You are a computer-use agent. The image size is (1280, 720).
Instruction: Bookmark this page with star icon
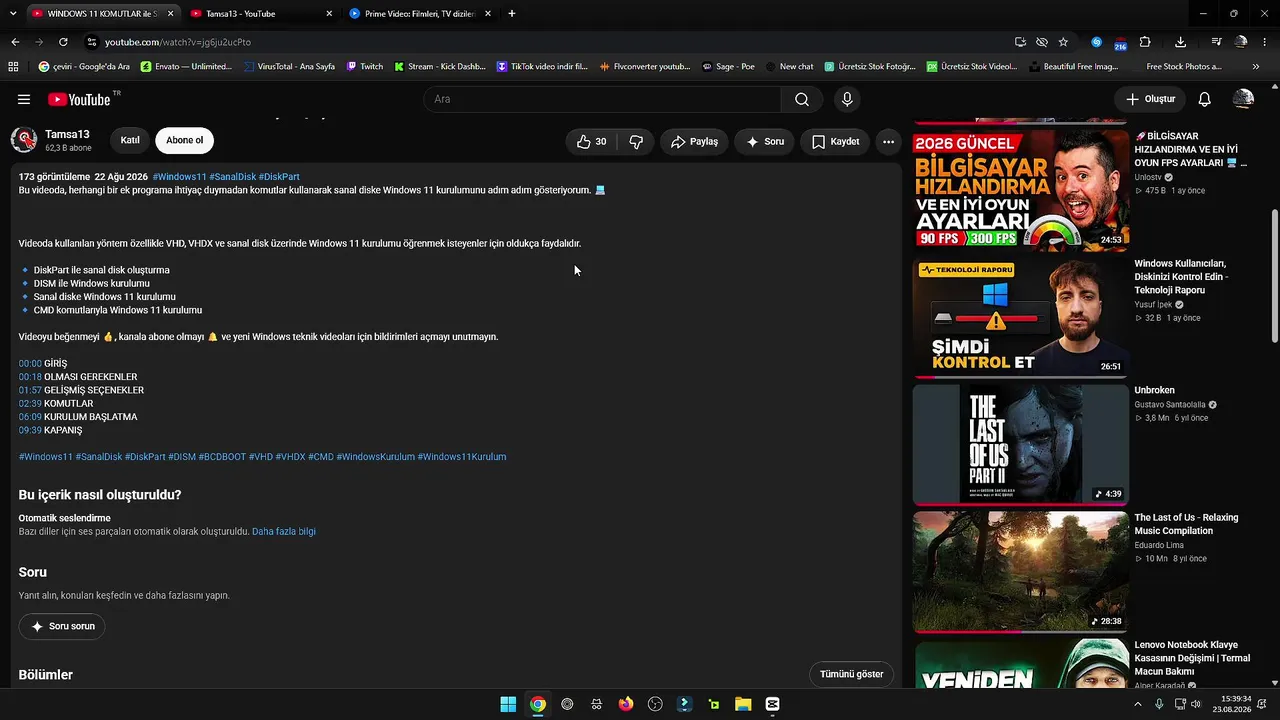coord(1063,42)
